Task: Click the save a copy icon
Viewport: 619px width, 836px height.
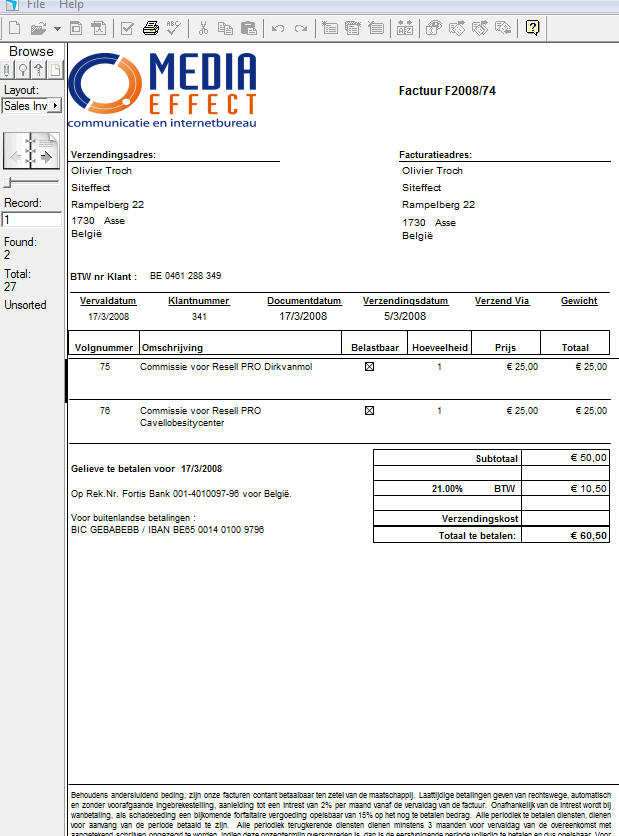Action: click(x=76, y=28)
